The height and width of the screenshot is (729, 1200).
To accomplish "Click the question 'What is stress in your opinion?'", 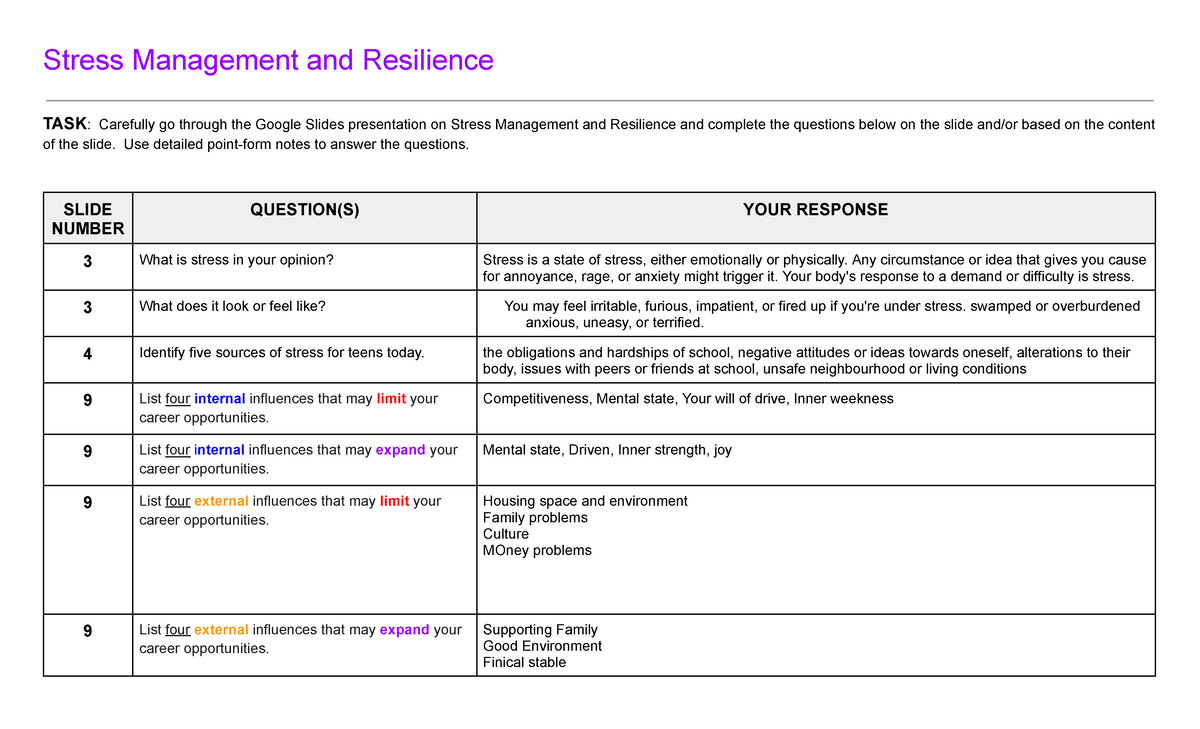I will [x=236, y=259].
